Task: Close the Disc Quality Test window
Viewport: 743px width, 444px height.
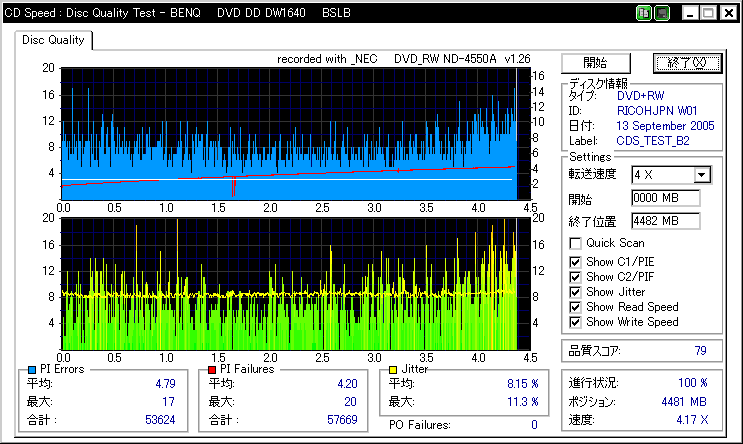Action: coord(729,13)
